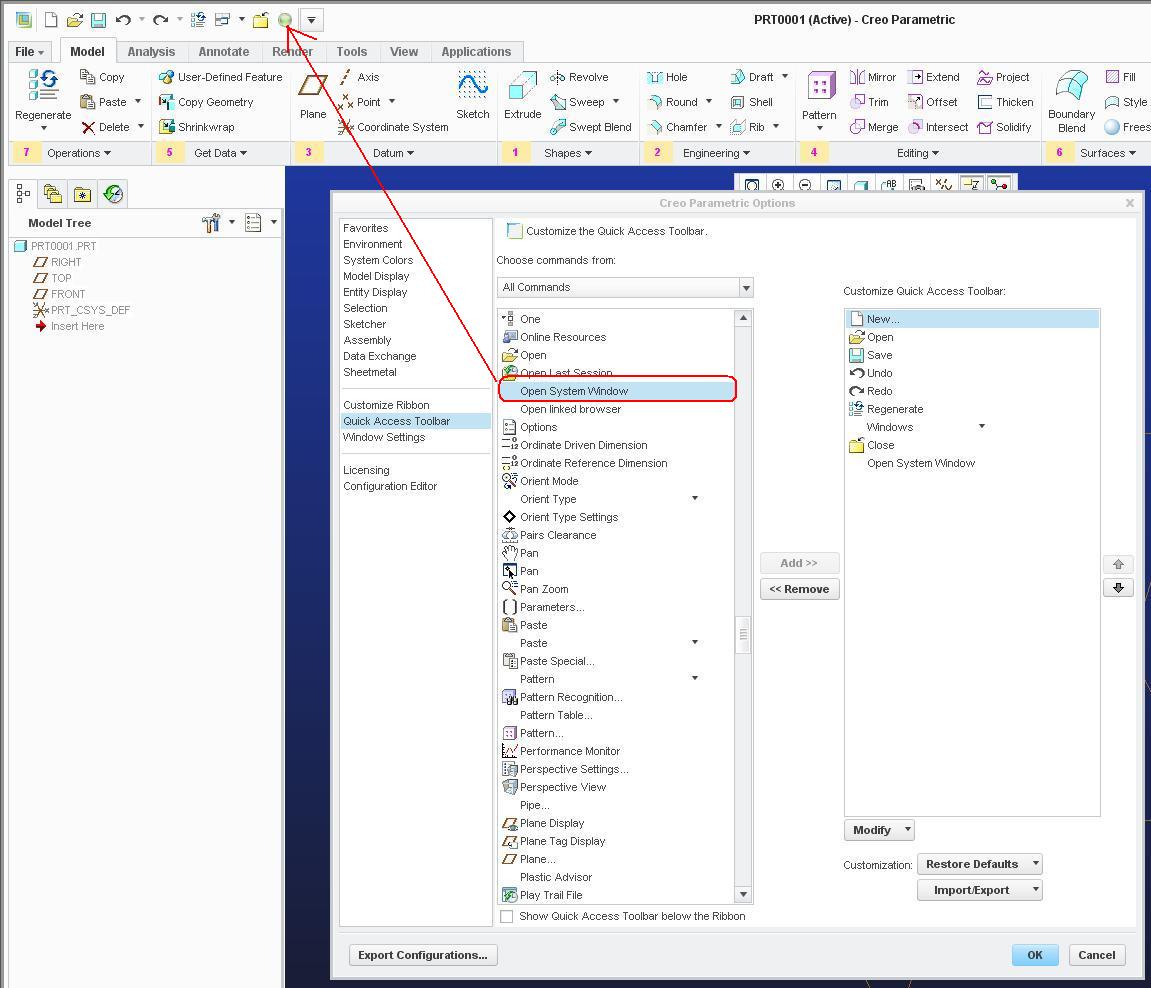Click the Solidify tool
The height and width of the screenshot is (988, 1151).
tap(1005, 127)
